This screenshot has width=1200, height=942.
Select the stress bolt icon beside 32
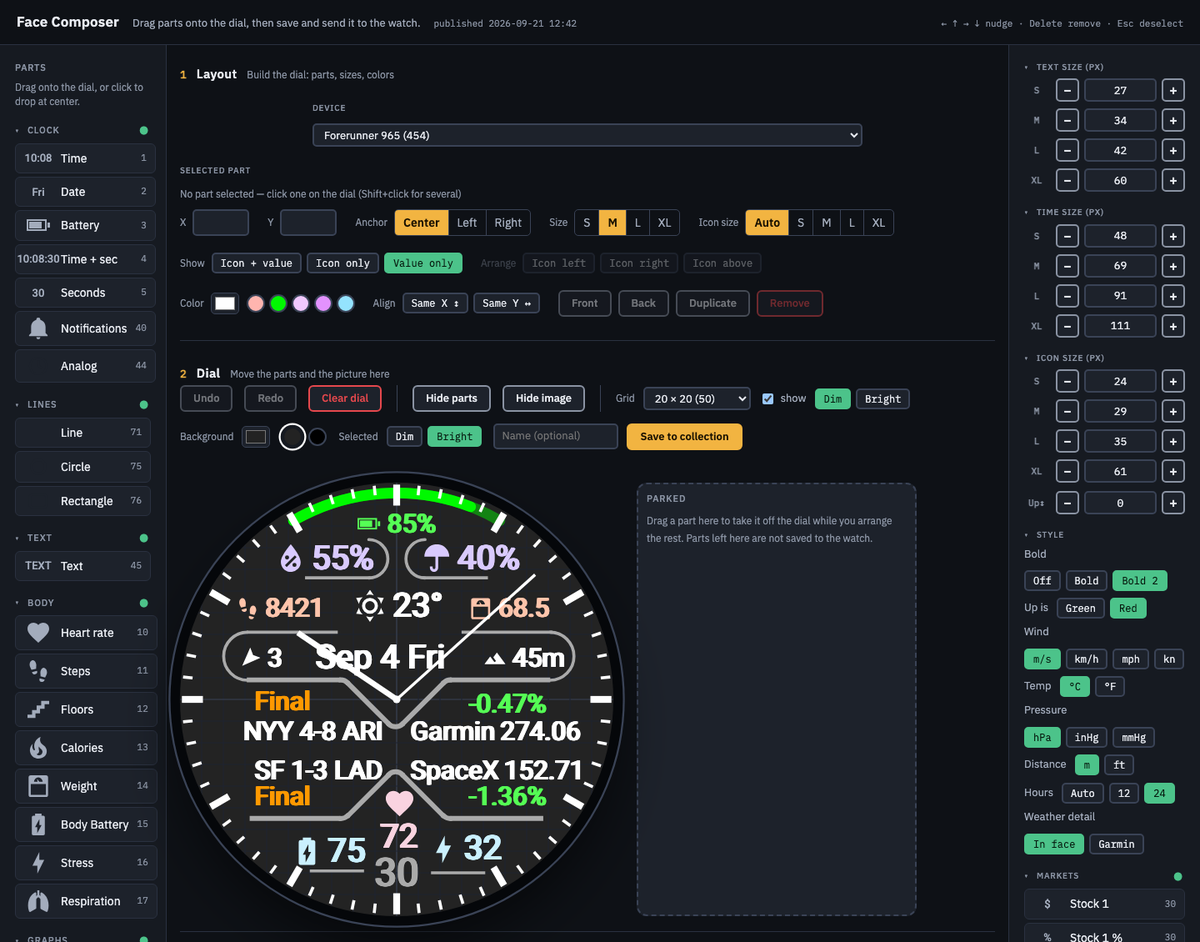445,850
